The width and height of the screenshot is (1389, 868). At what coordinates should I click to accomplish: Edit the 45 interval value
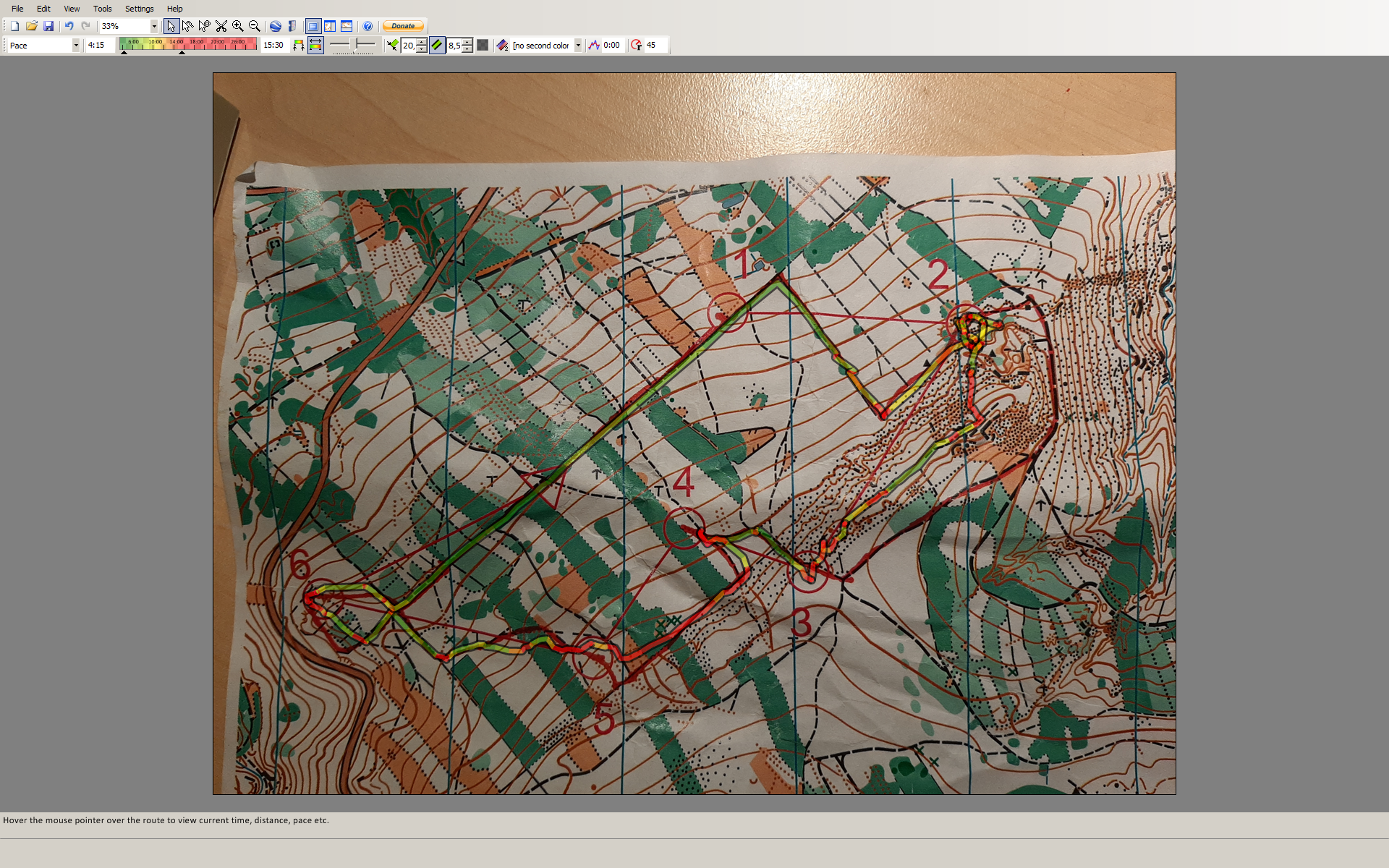click(x=655, y=45)
